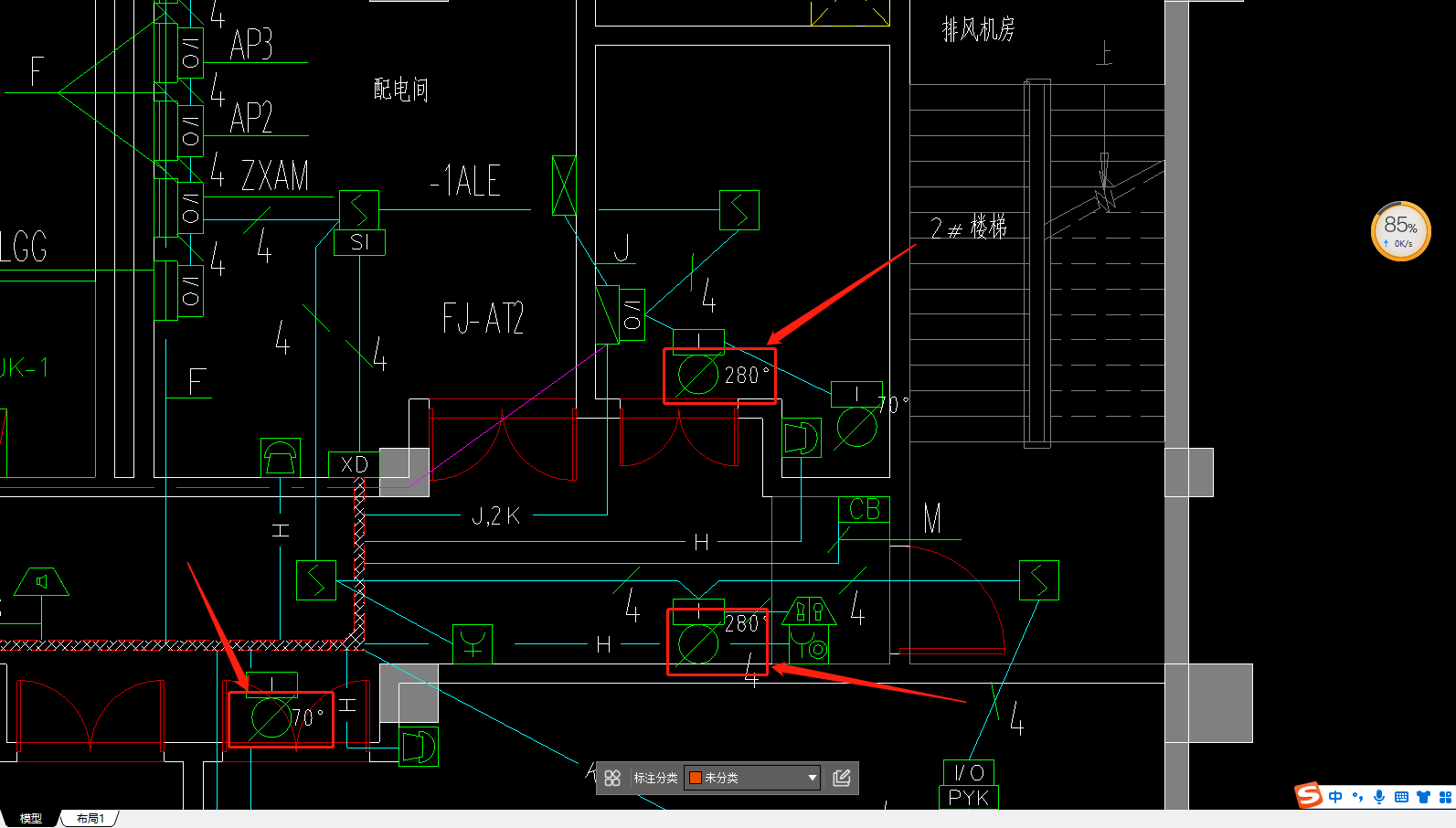Switch to the 布局1 layout tab
This screenshot has width=1456, height=828.
pyautogui.click(x=90, y=818)
